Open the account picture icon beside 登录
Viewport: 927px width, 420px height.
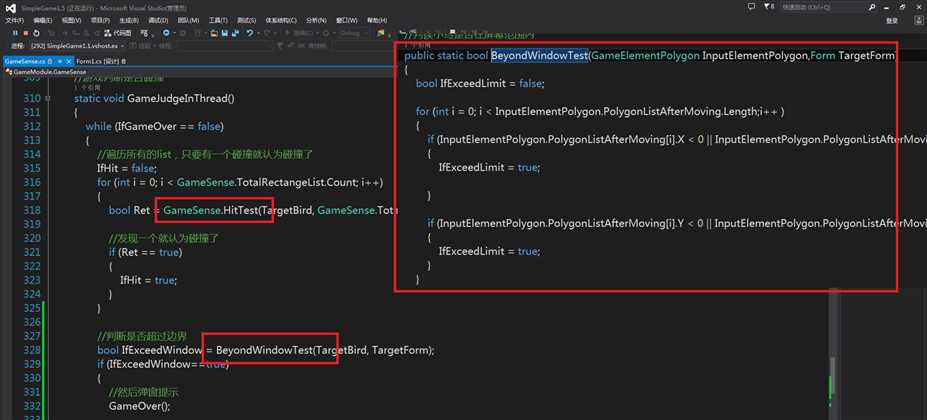(919, 20)
